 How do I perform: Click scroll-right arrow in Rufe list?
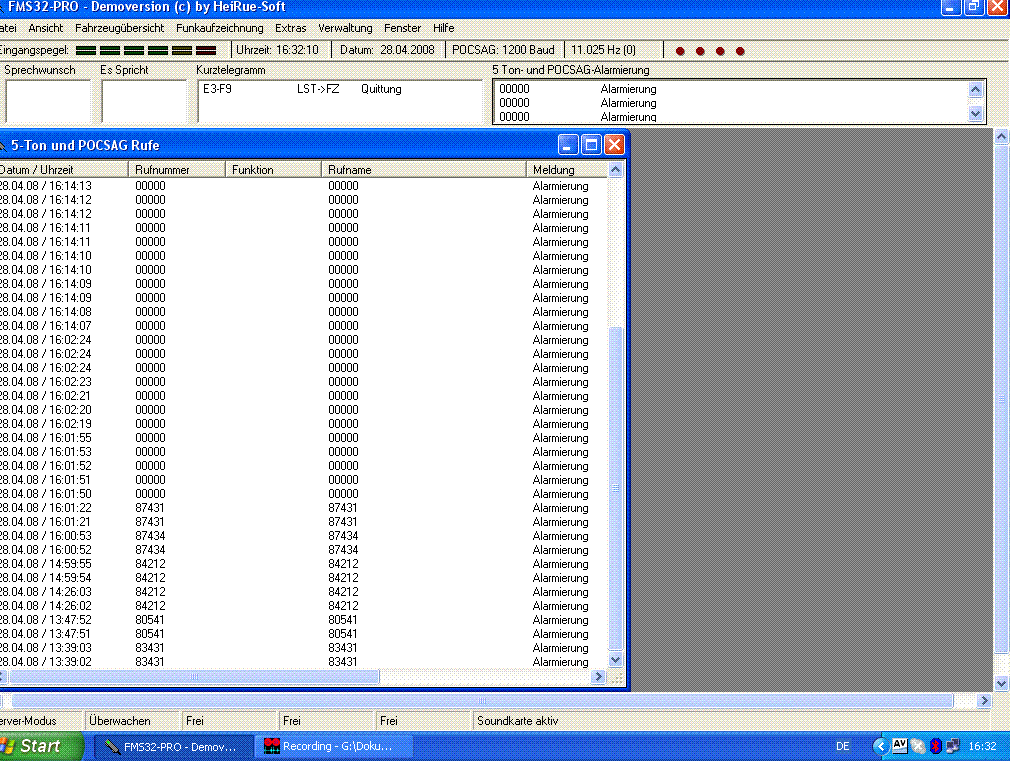click(599, 677)
